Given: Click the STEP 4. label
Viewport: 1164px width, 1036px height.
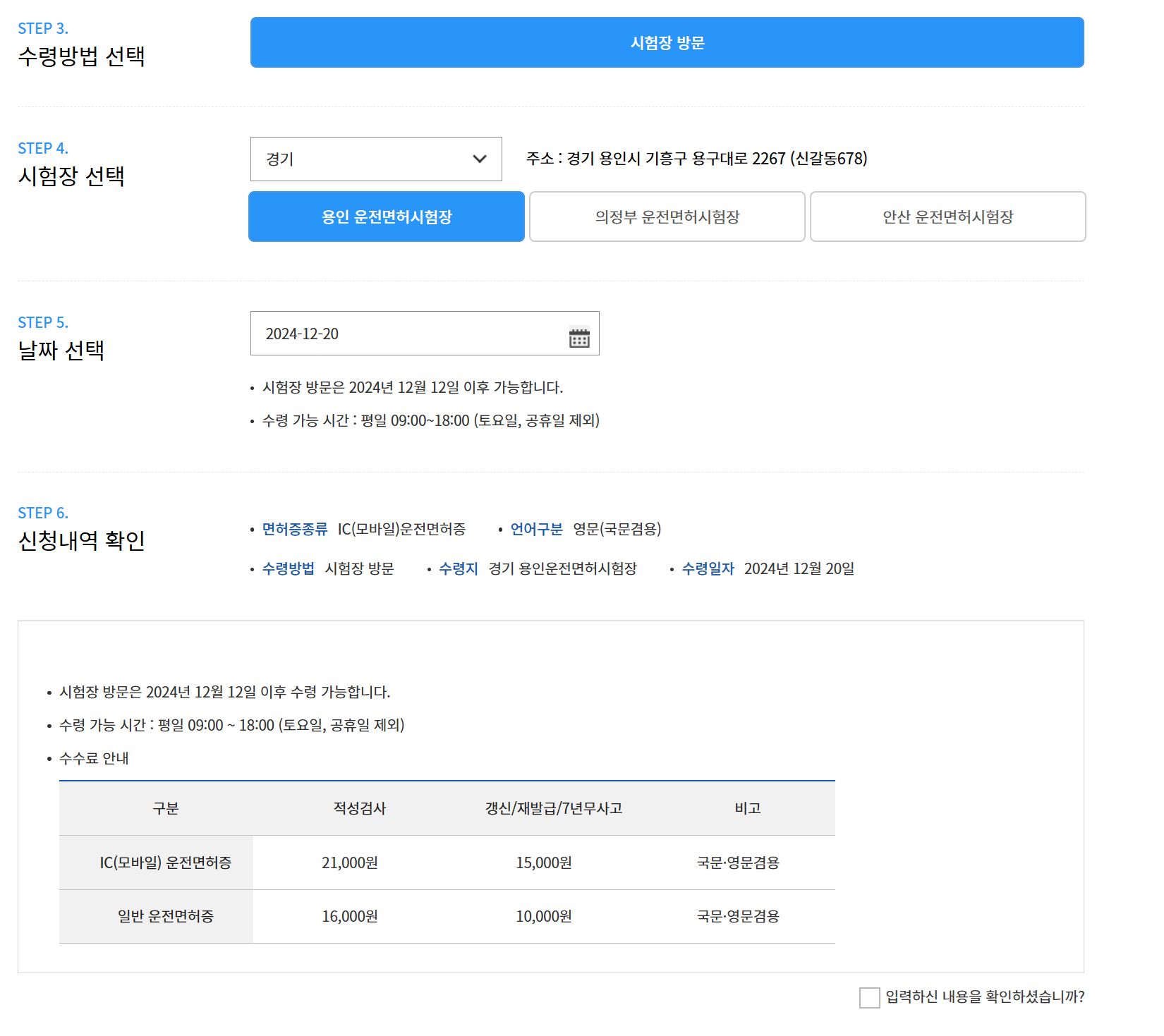Looking at the screenshot, I should [x=43, y=148].
